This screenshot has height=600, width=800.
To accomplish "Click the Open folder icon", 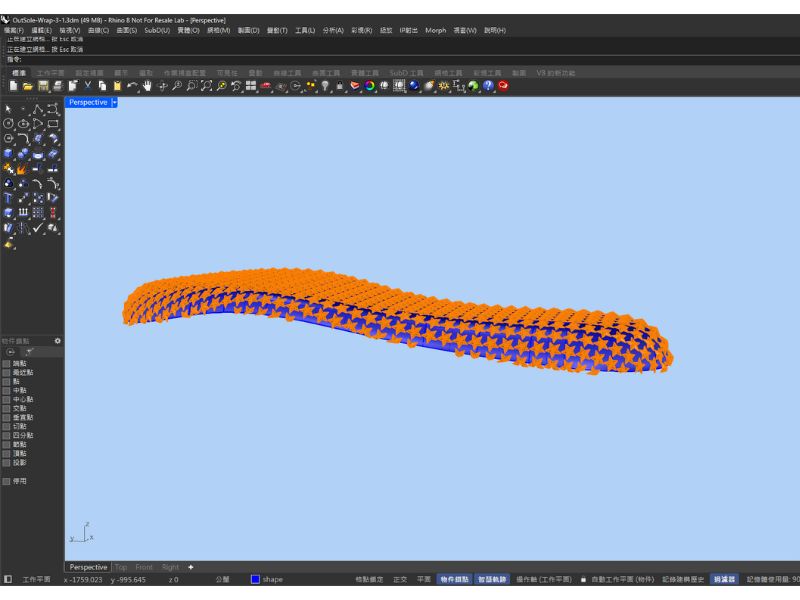I will (28, 86).
